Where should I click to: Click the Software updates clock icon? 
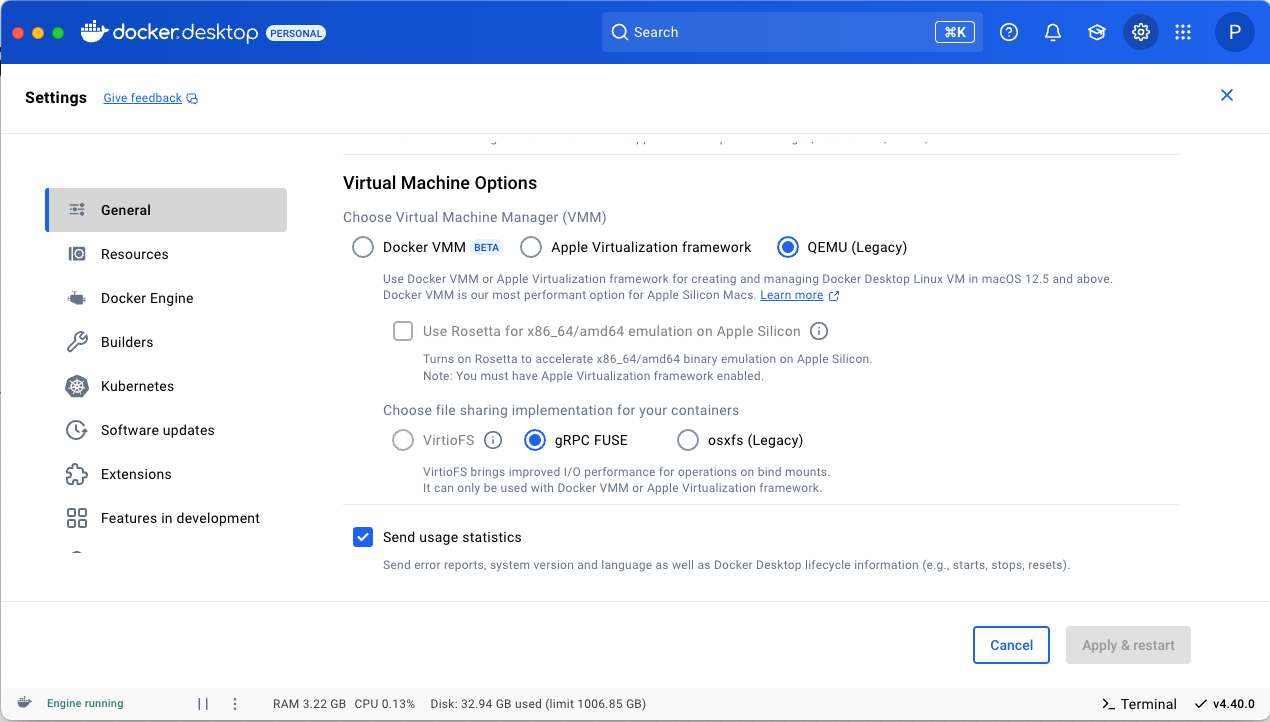point(77,430)
